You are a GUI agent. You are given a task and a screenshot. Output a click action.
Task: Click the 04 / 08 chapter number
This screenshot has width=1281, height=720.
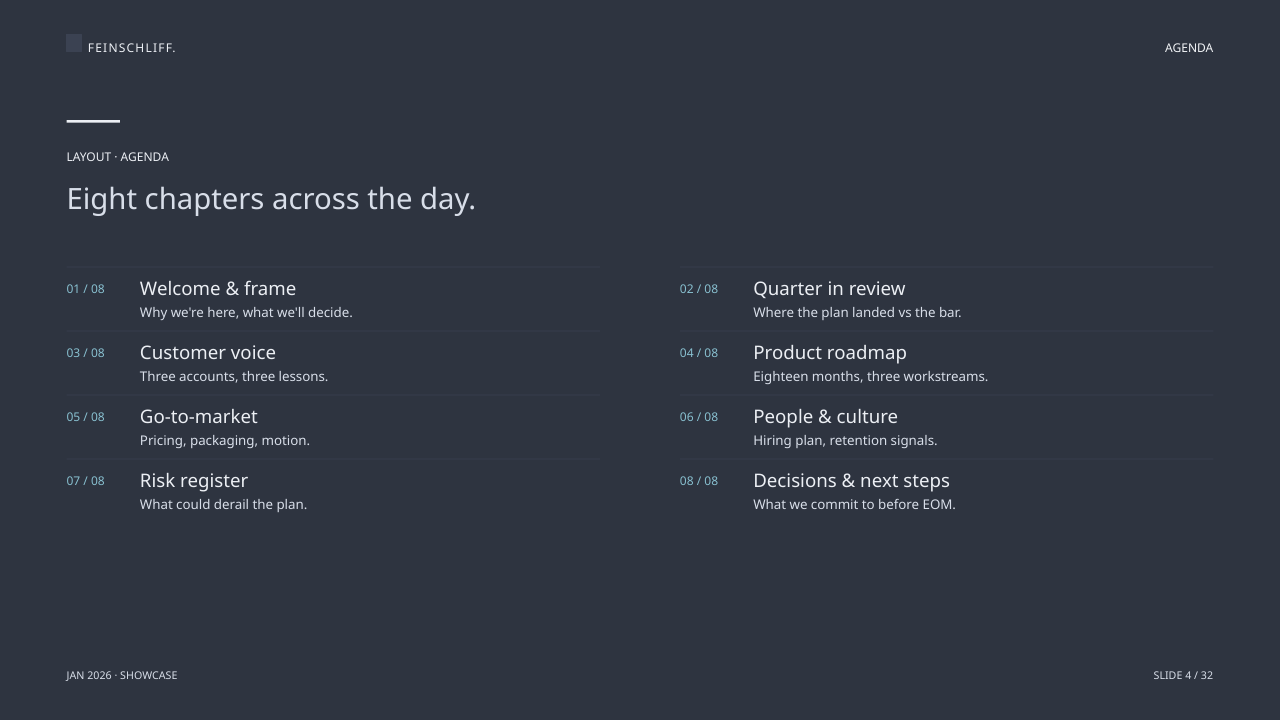pos(699,353)
